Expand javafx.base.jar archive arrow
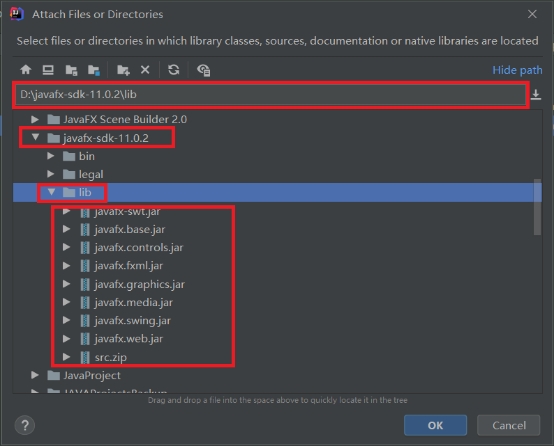 (66, 229)
